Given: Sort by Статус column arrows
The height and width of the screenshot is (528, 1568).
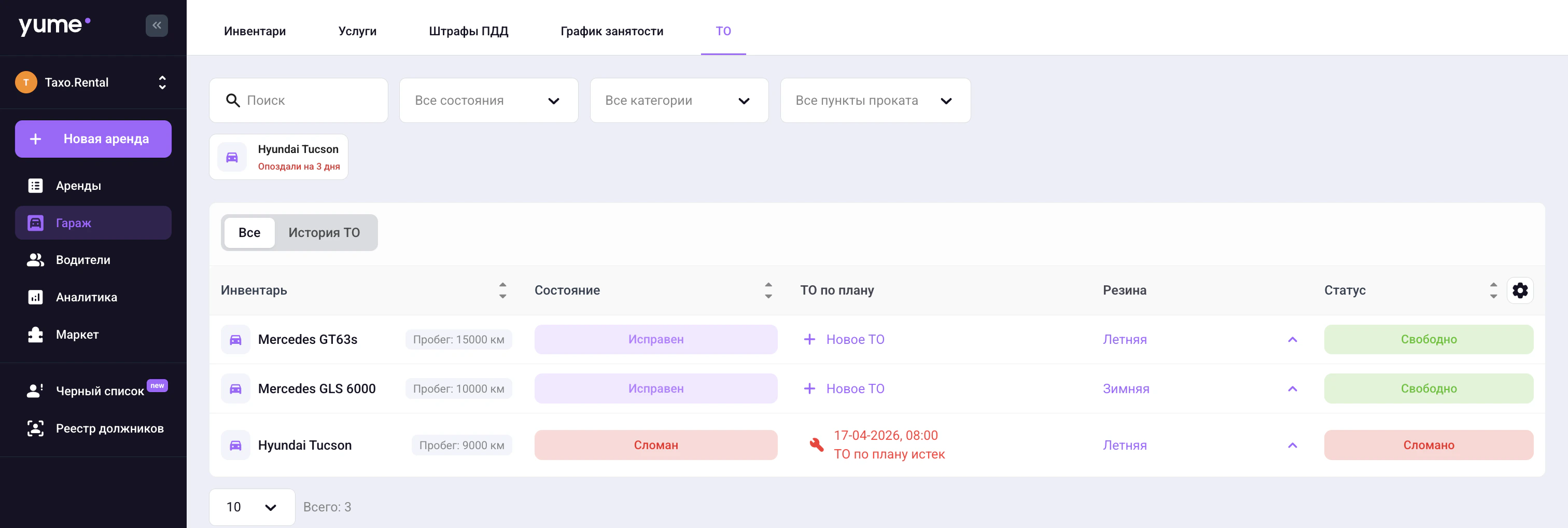Looking at the screenshot, I should (1493, 290).
